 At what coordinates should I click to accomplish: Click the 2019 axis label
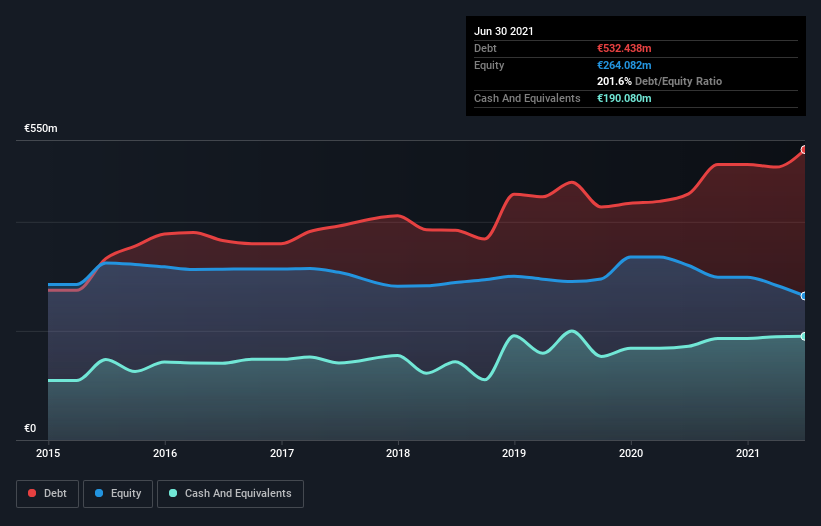click(x=514, y=453)
